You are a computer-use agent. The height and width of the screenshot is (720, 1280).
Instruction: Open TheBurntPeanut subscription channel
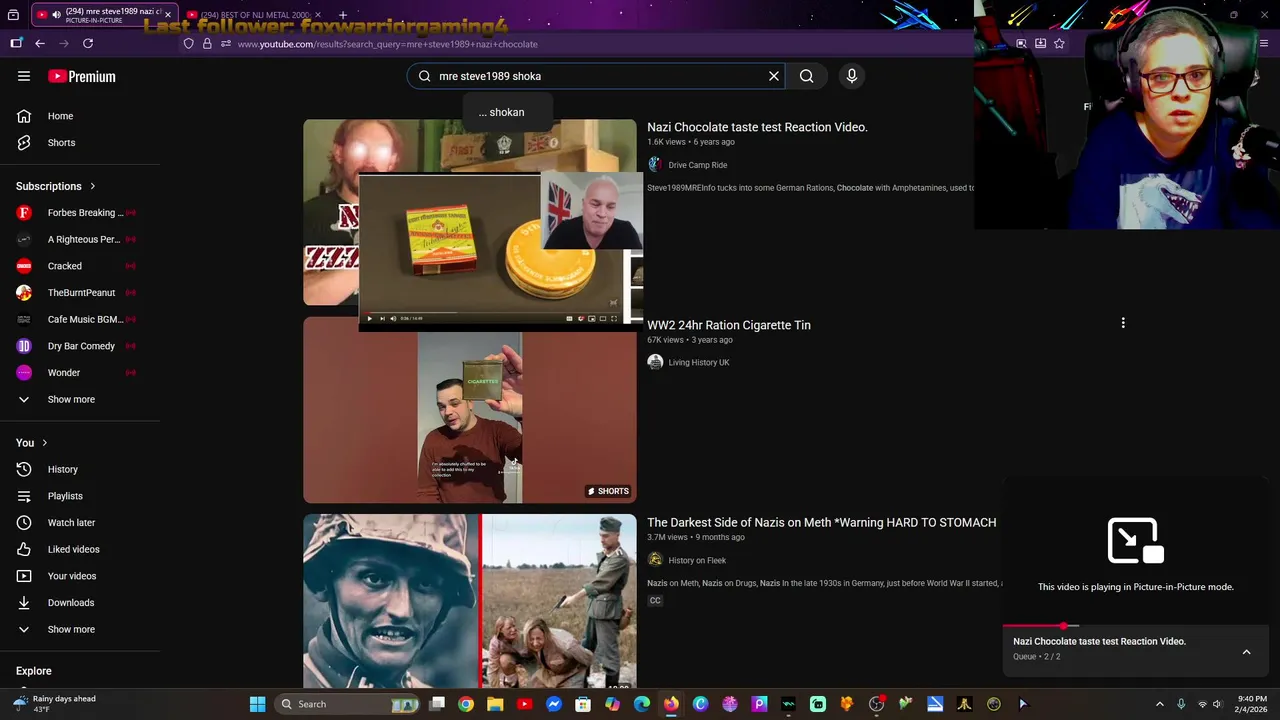[x=80, y=293]
